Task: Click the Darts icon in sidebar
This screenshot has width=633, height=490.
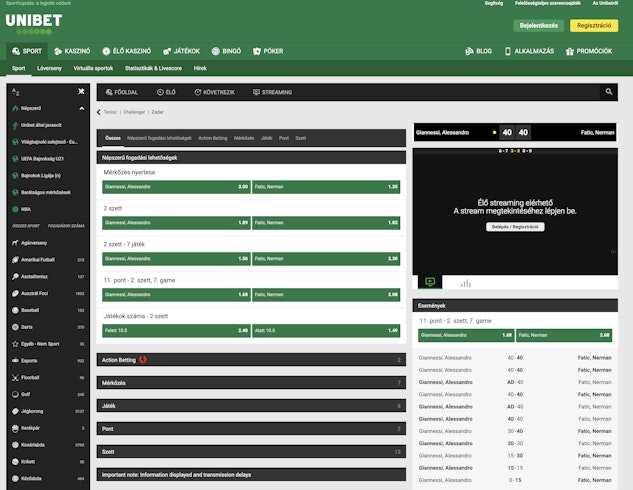Action: [x=15, y=327]
